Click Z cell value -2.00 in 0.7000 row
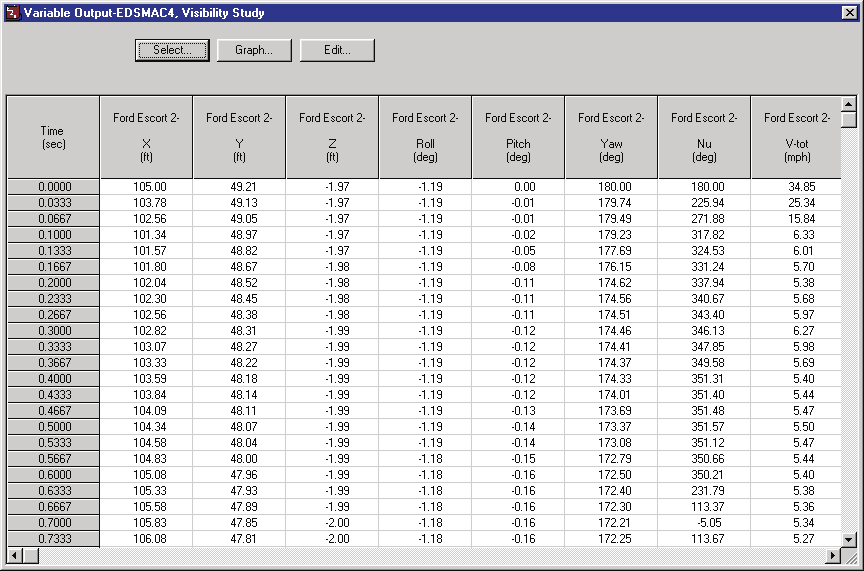 pyautogui.click(x=333, y=522)
